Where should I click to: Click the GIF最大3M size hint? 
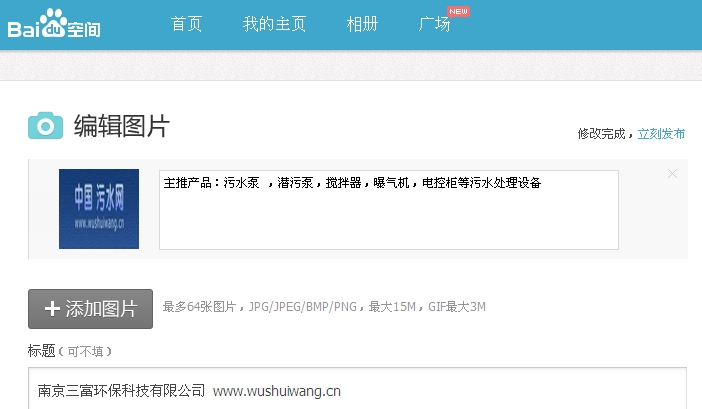pyautogui.click(x=456, y=307)
